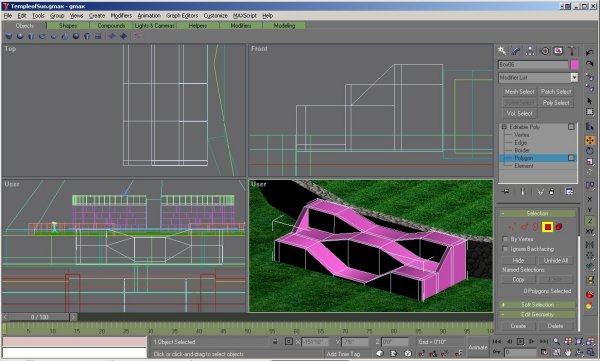Click the Element sub-object selection icon

[x=559, y=227]
